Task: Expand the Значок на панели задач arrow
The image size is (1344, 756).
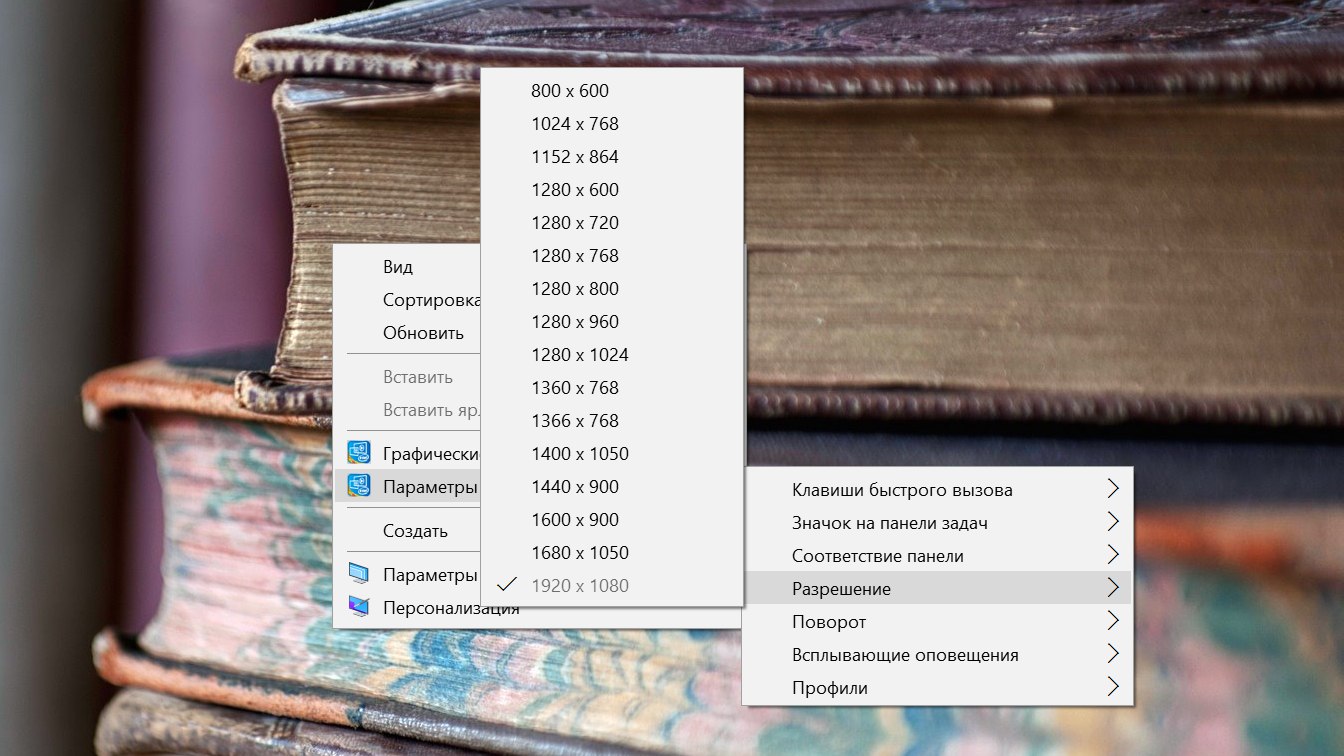Action: [1112, 522]
